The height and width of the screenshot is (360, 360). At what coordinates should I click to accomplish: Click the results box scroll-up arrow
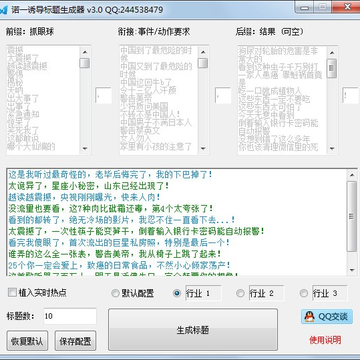point(351,175)
